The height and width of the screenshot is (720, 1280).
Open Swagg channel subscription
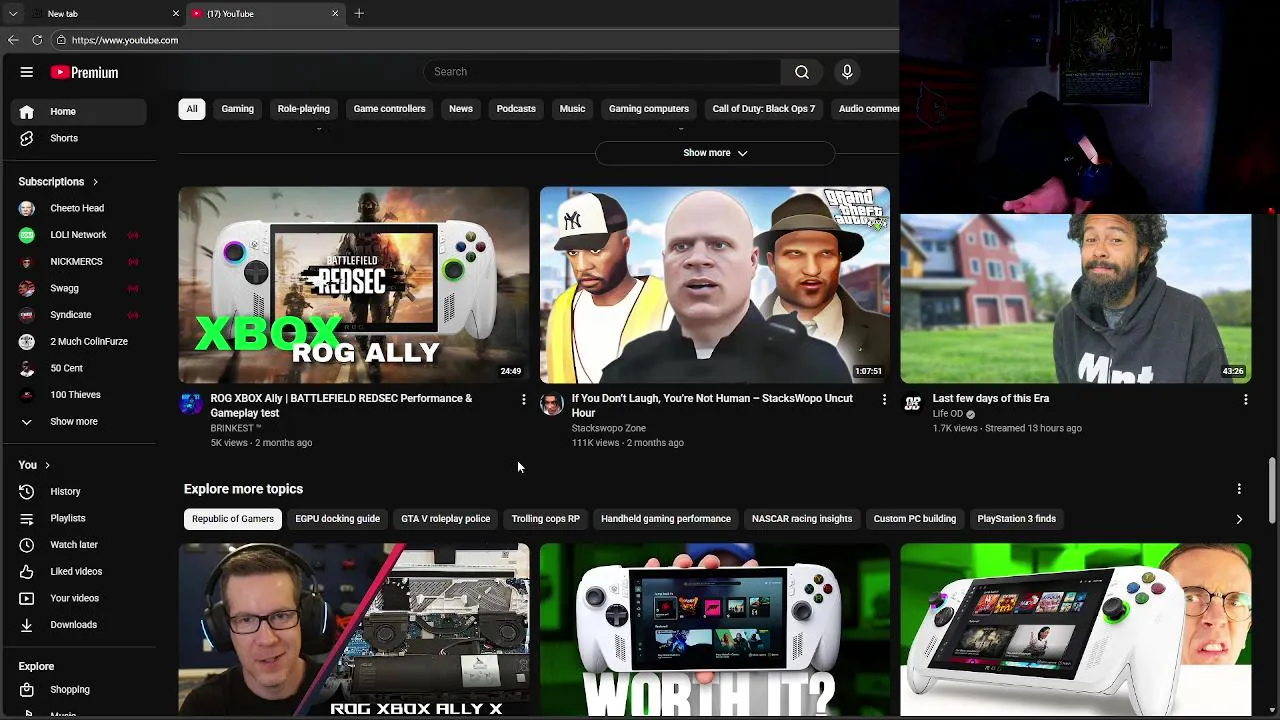78,288
